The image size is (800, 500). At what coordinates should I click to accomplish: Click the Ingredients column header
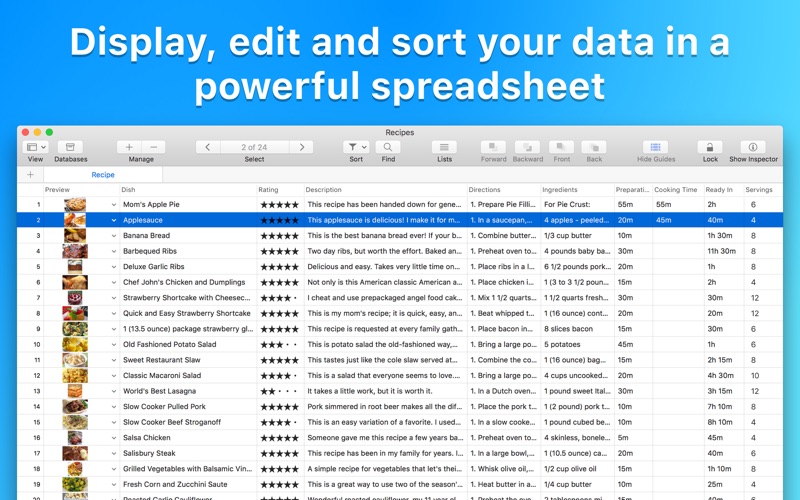[x=577, y=190]
